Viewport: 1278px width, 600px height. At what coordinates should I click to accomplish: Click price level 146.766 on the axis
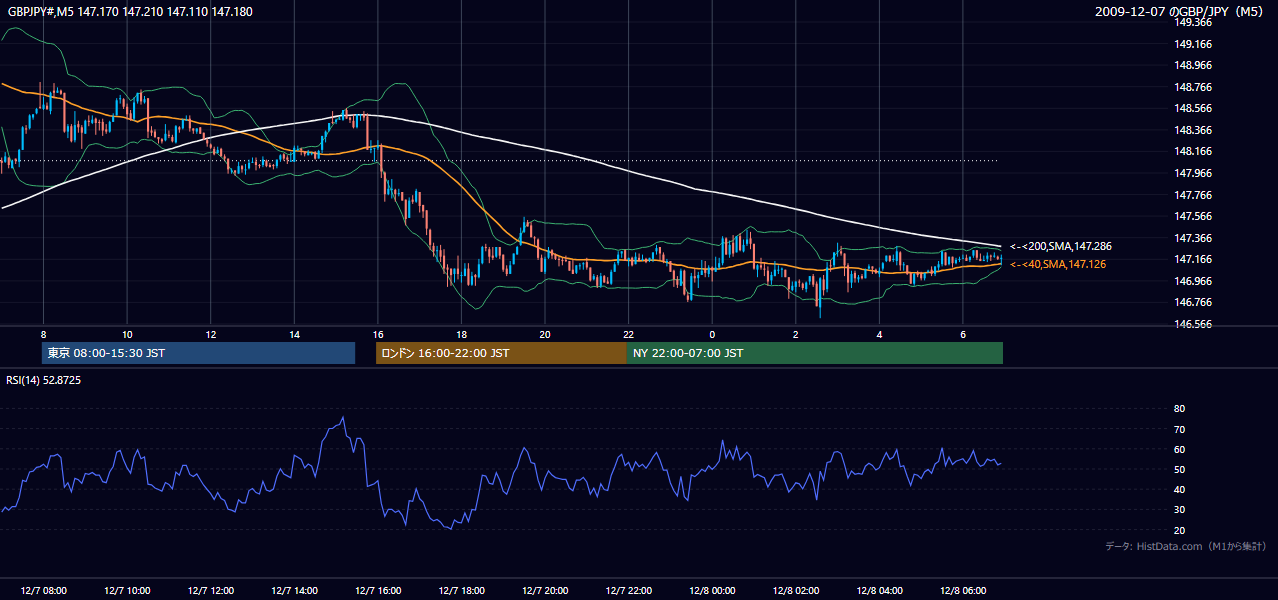tap(1193, 302)
